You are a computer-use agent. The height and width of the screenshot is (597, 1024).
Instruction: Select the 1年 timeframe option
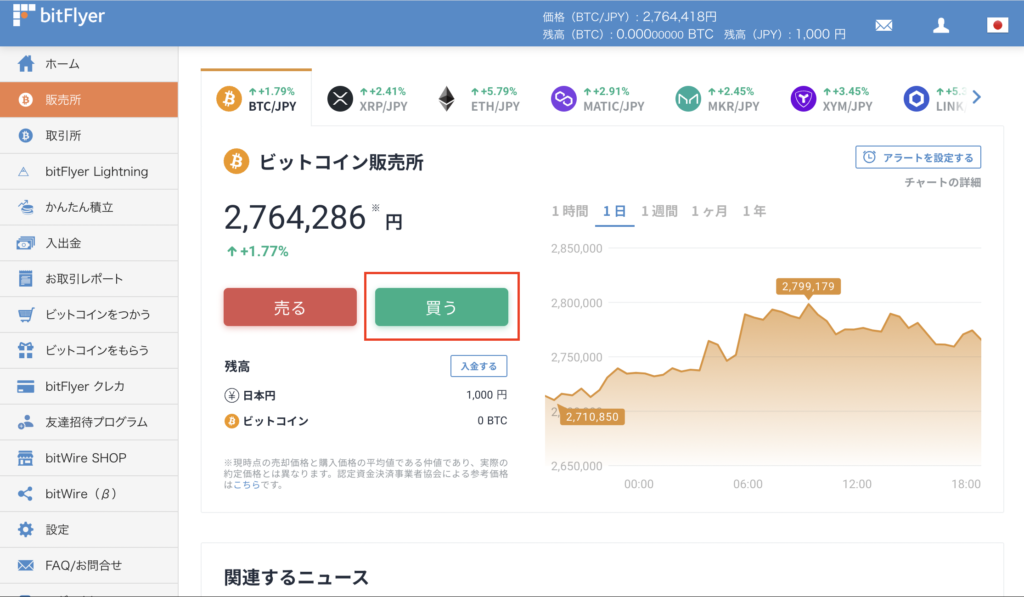754,211
